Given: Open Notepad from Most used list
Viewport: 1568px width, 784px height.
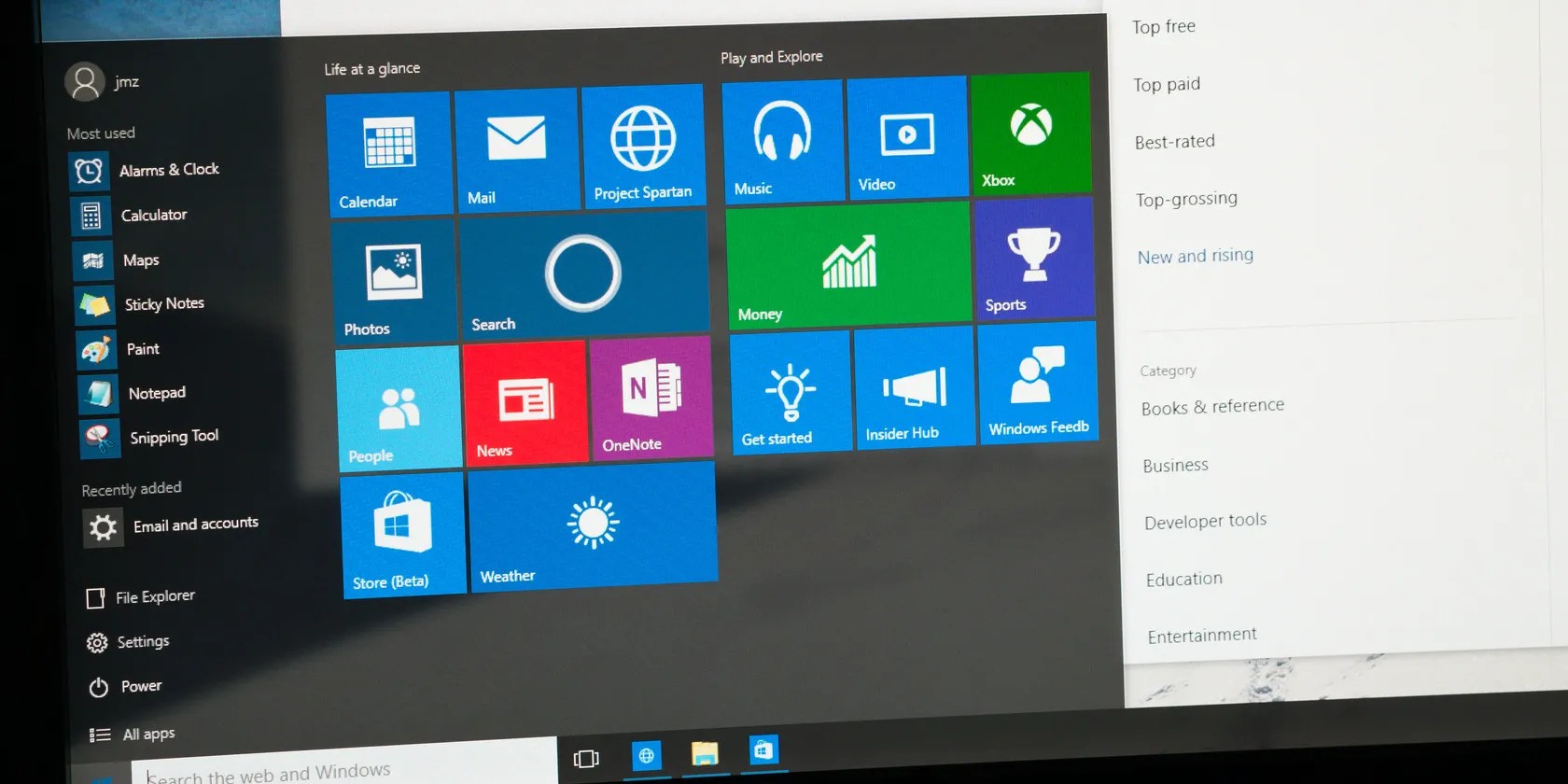Looking at the screenshot, I should point(133,394).
